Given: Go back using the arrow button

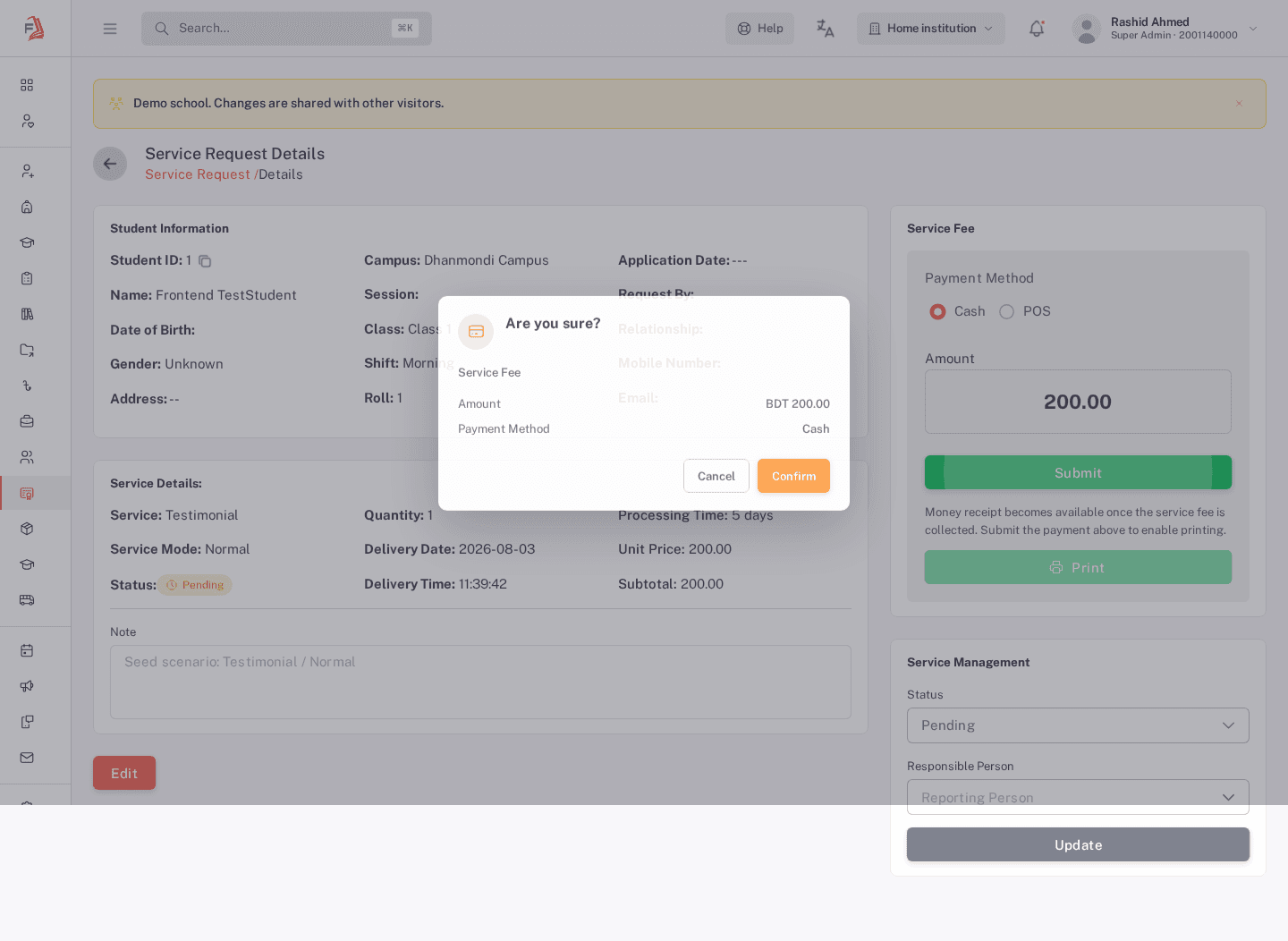Looking at the screenshot, I should click(110, 164).
